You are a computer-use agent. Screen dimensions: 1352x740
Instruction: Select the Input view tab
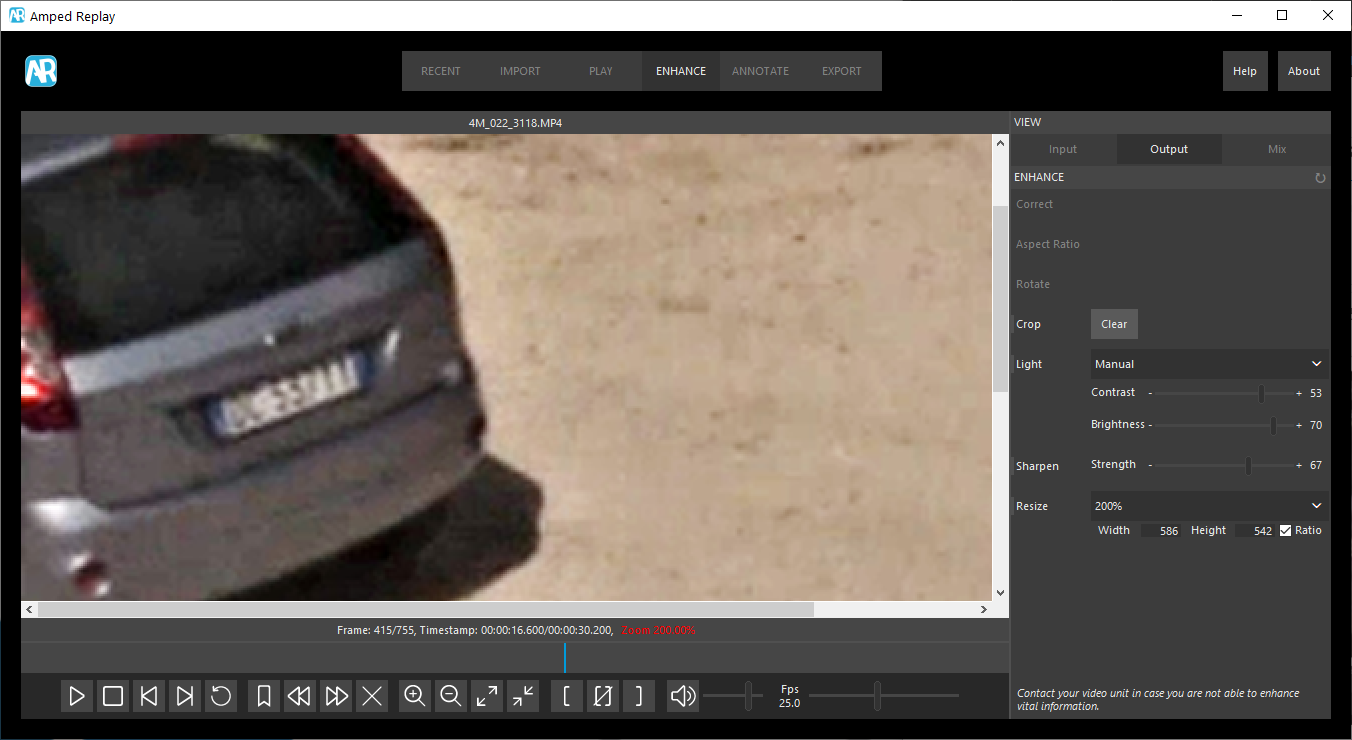(1062, 149)
